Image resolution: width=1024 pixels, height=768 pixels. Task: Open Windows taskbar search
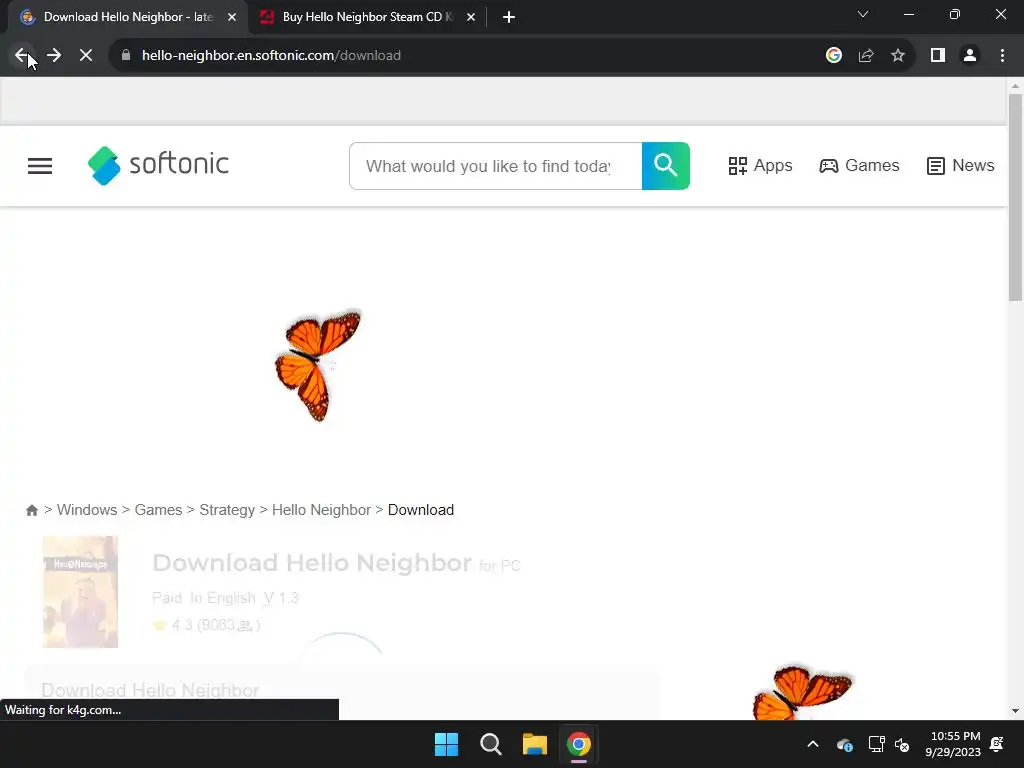490,744
